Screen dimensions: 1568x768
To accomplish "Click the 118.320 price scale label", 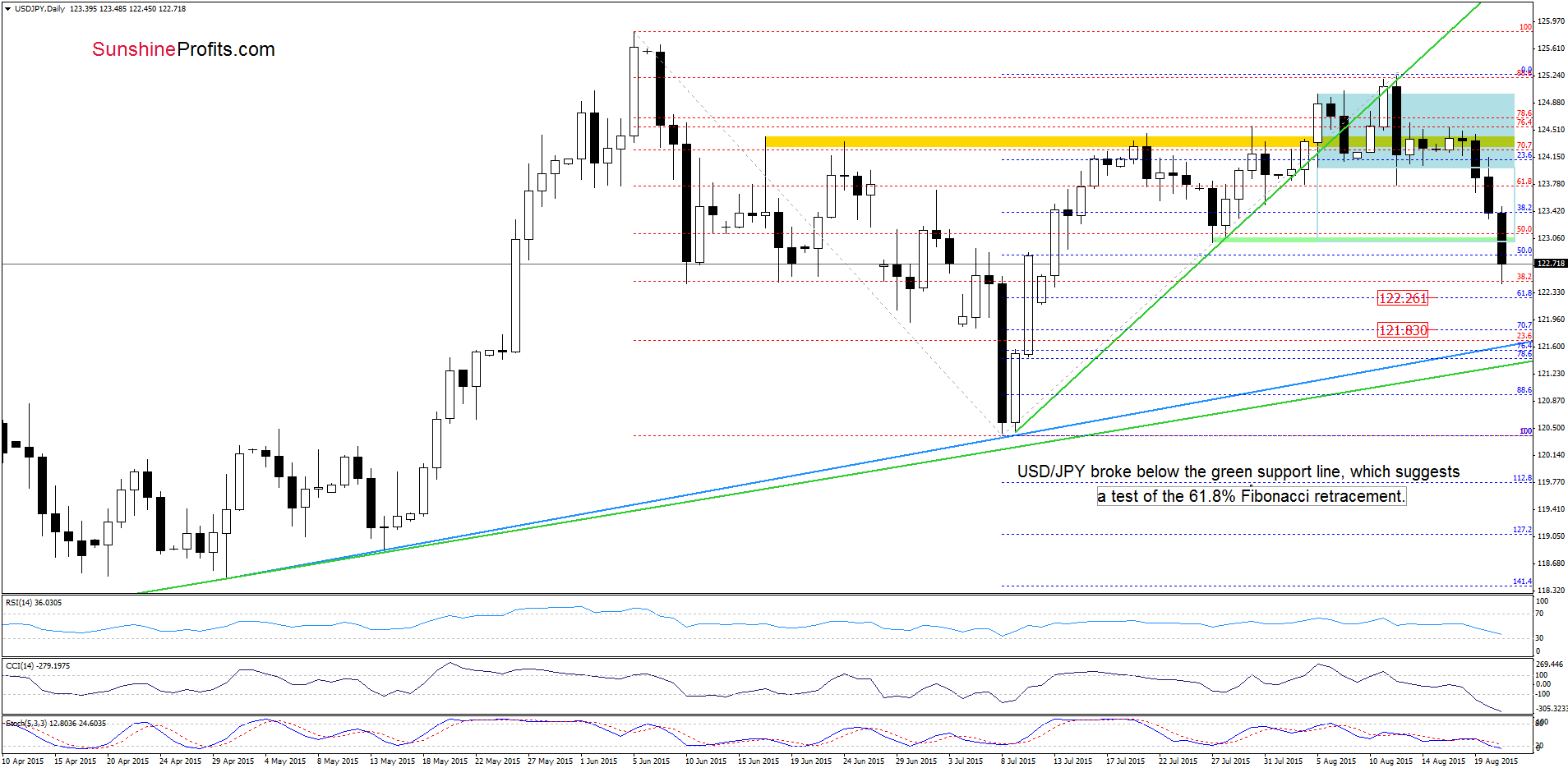I will [1551, 591].
